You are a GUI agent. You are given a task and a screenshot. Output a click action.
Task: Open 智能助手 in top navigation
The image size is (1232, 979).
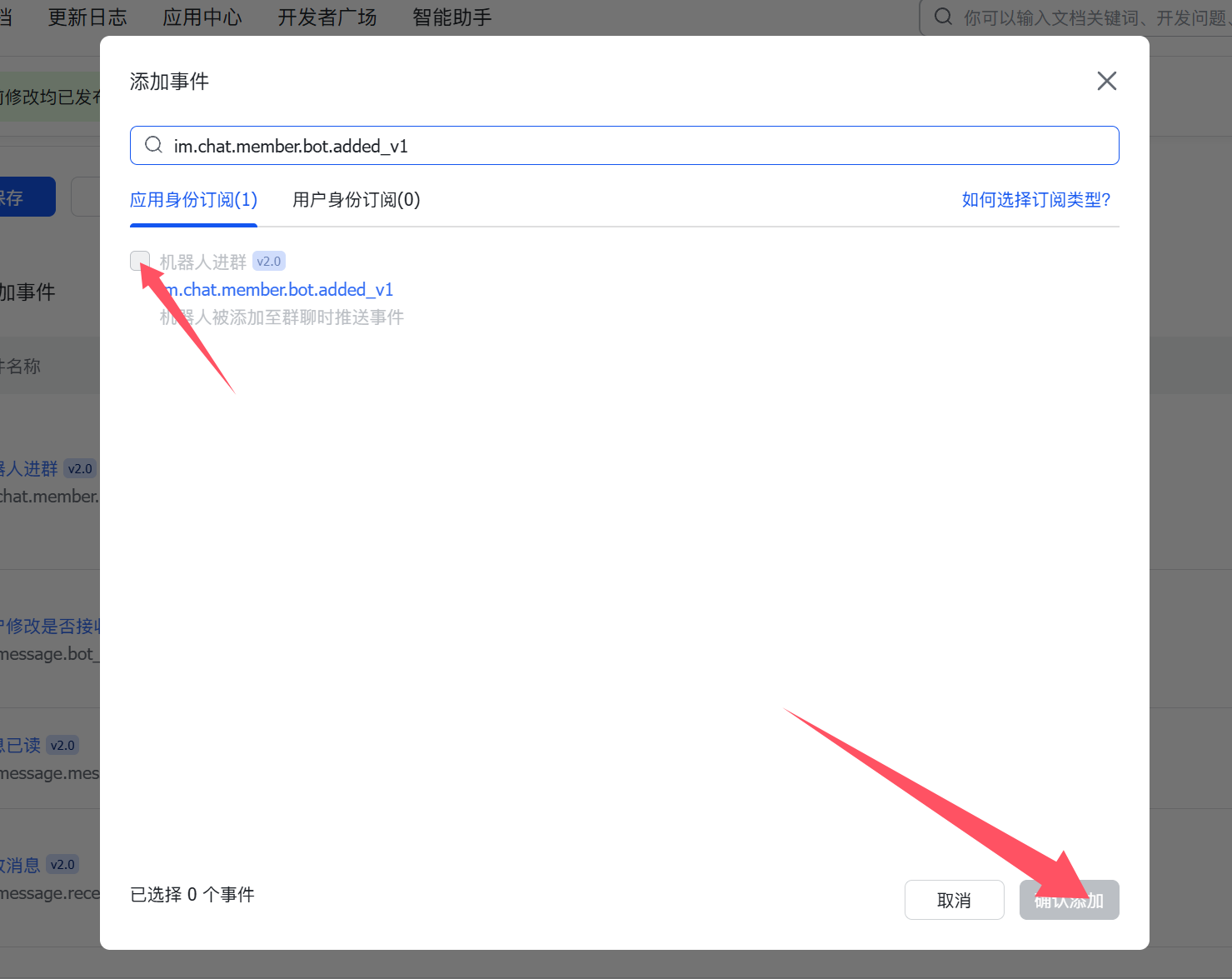coord(452,17)
